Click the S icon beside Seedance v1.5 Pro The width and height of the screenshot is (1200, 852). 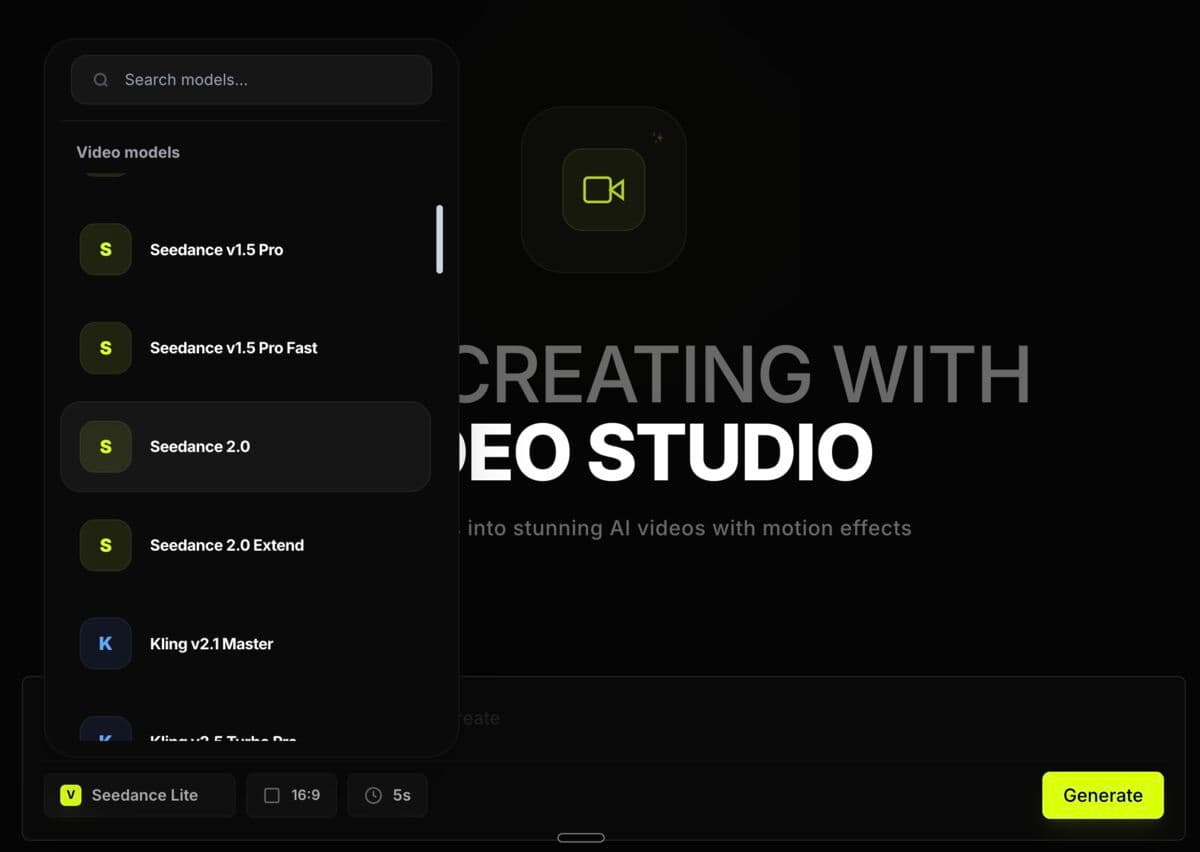(106, 250)
